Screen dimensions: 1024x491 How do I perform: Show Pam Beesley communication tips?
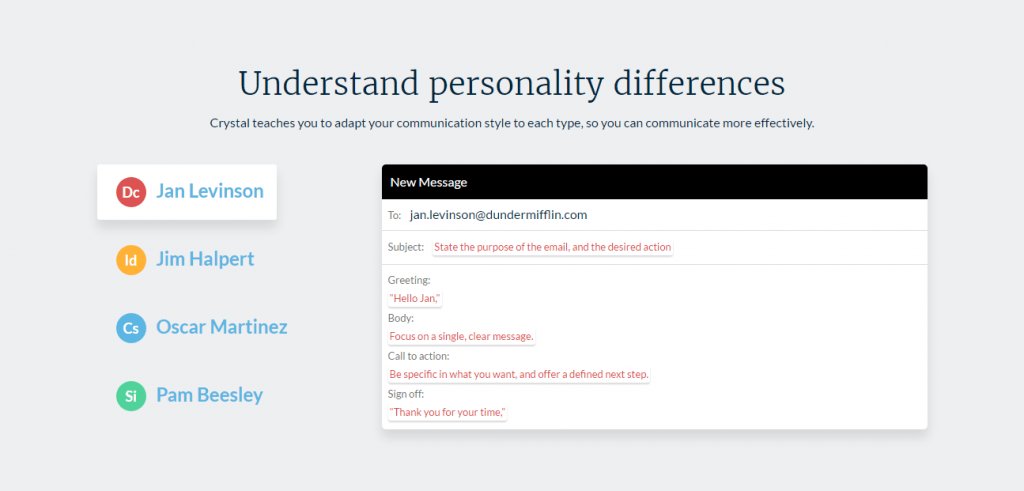[209, 395]
